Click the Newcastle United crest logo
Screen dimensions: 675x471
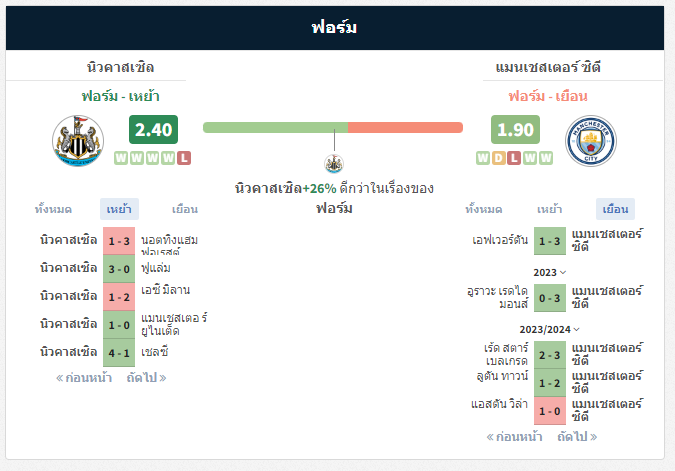tap(78, 140)
